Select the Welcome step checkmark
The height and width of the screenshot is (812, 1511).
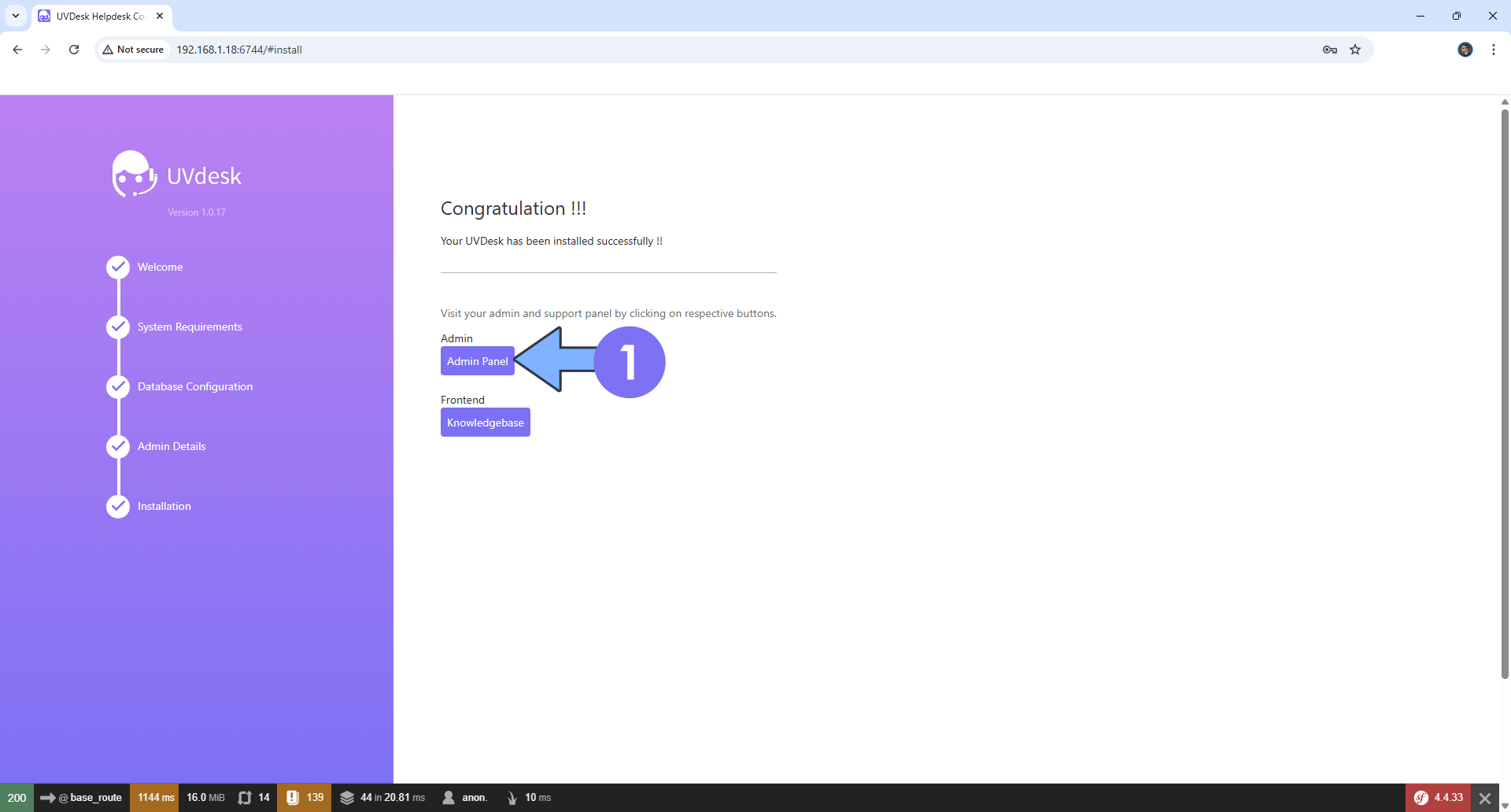[118, 268]
